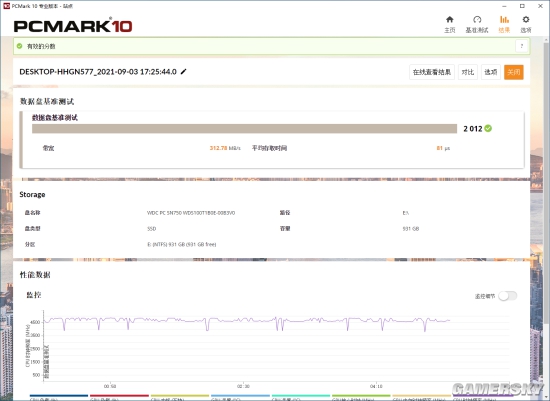Open the Home (主页) page icon

tap(450, 24)
